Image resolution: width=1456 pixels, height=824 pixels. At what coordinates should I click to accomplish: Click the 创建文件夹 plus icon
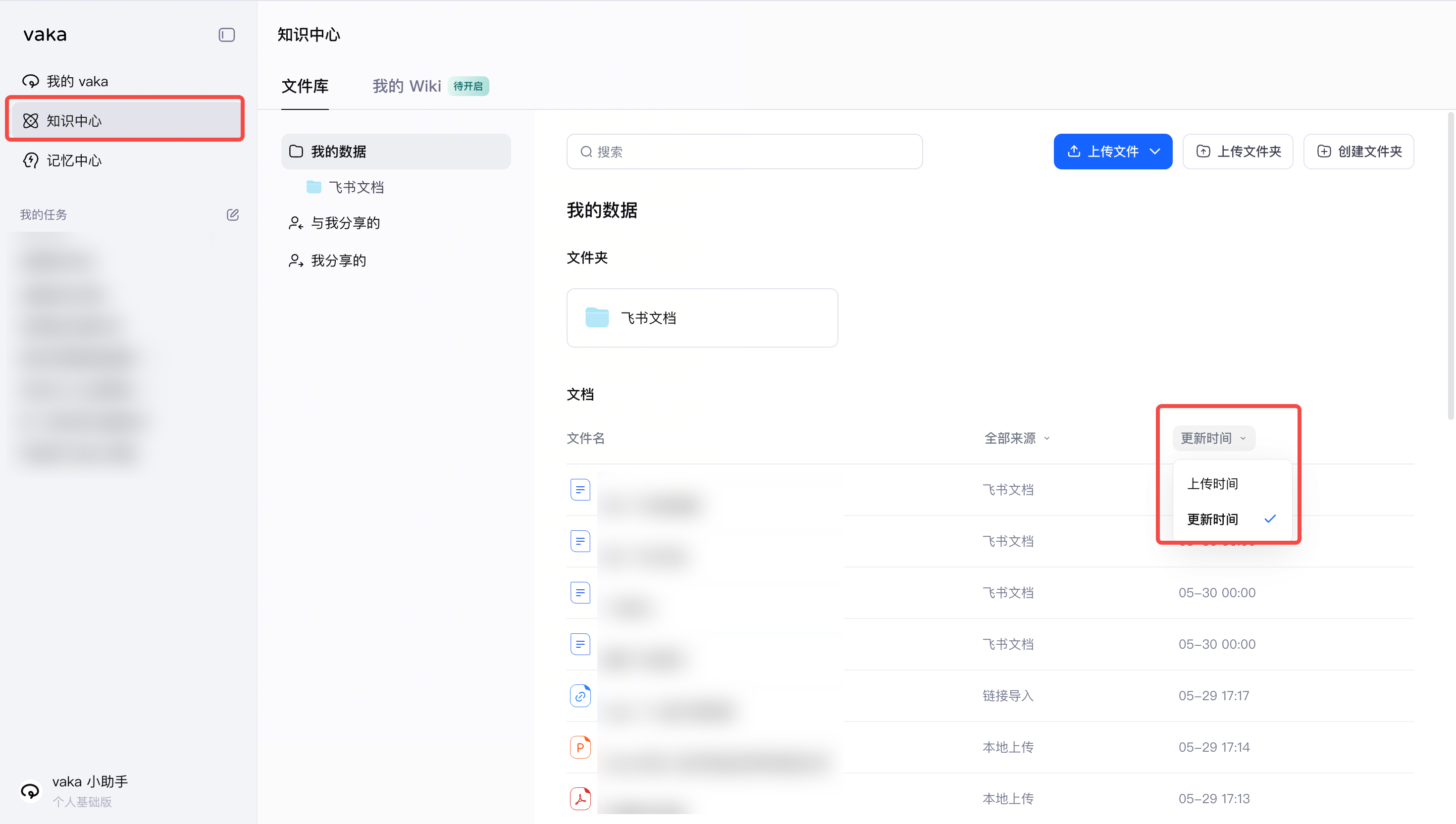[1324, 151]
